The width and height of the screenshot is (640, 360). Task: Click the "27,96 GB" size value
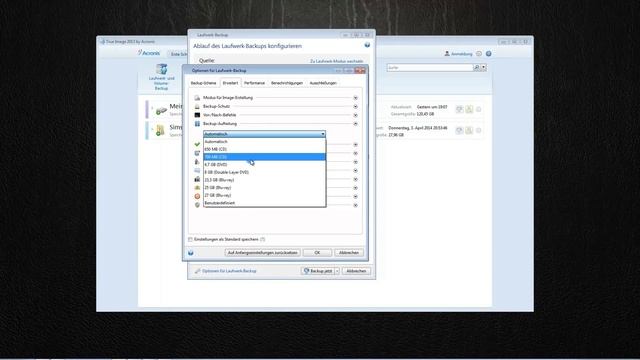[396, 135]
